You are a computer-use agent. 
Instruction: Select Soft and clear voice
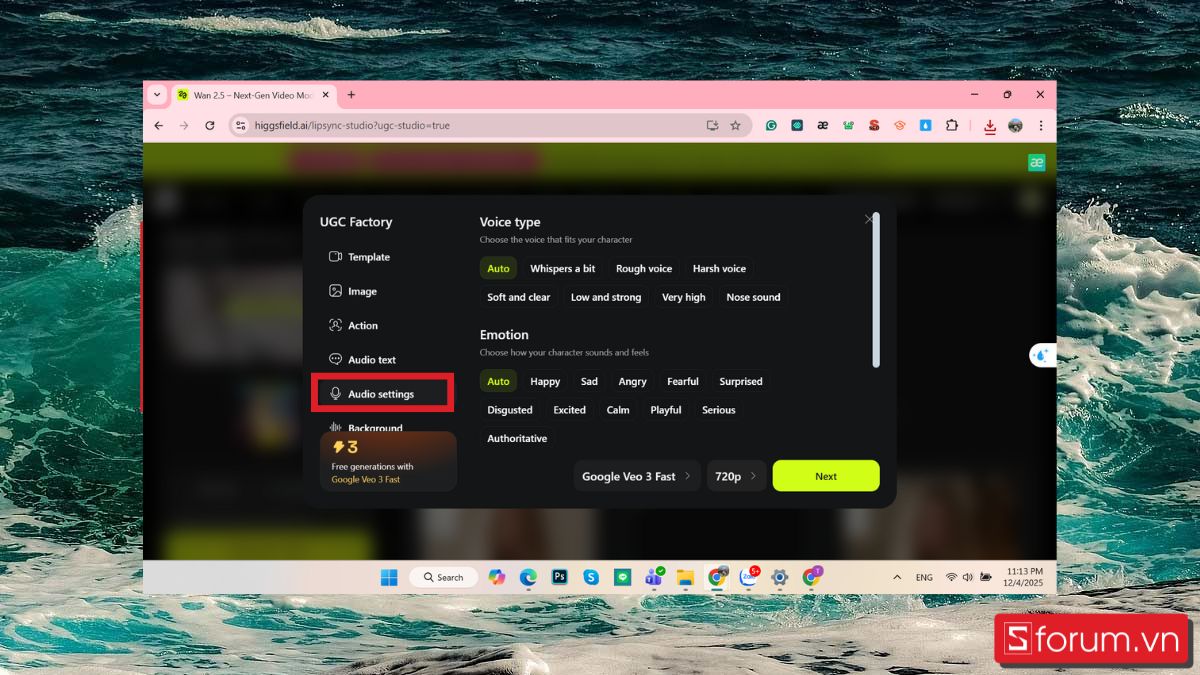518,297
